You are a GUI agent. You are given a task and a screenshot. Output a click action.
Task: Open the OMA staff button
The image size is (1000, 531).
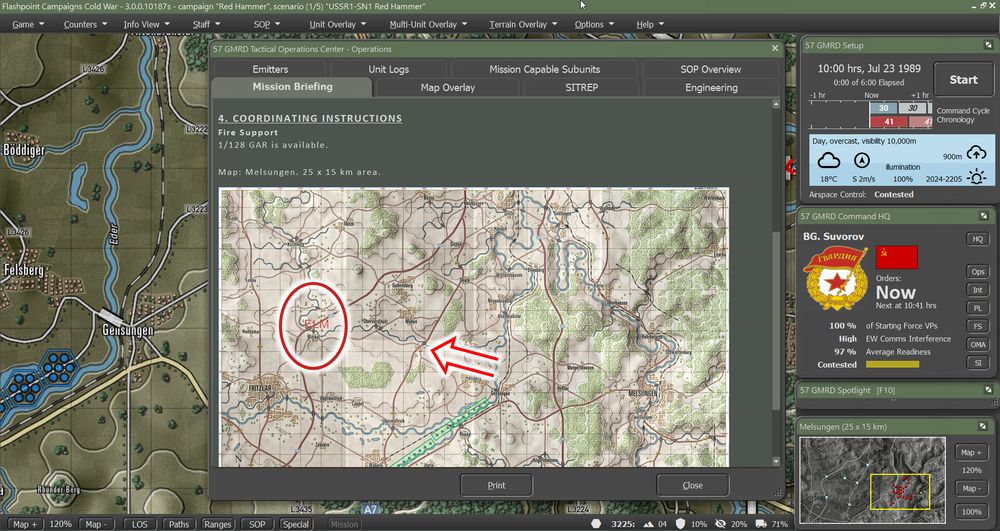pos(977,344)
